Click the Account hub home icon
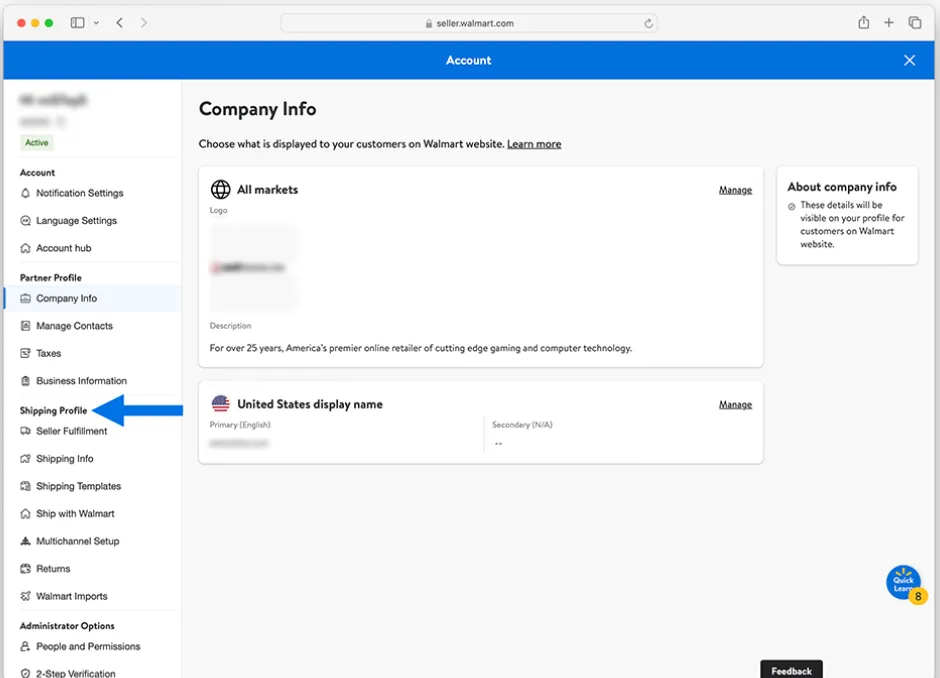The height and width of the screenshot is (678, 940). (x=25, y=248)
